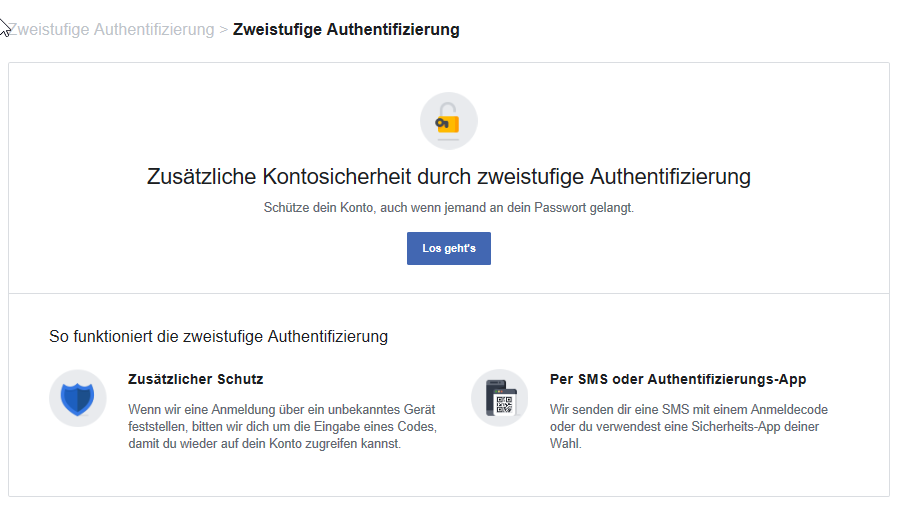Select the "Zusätzlicher Schutz" heading

(196, 380)
